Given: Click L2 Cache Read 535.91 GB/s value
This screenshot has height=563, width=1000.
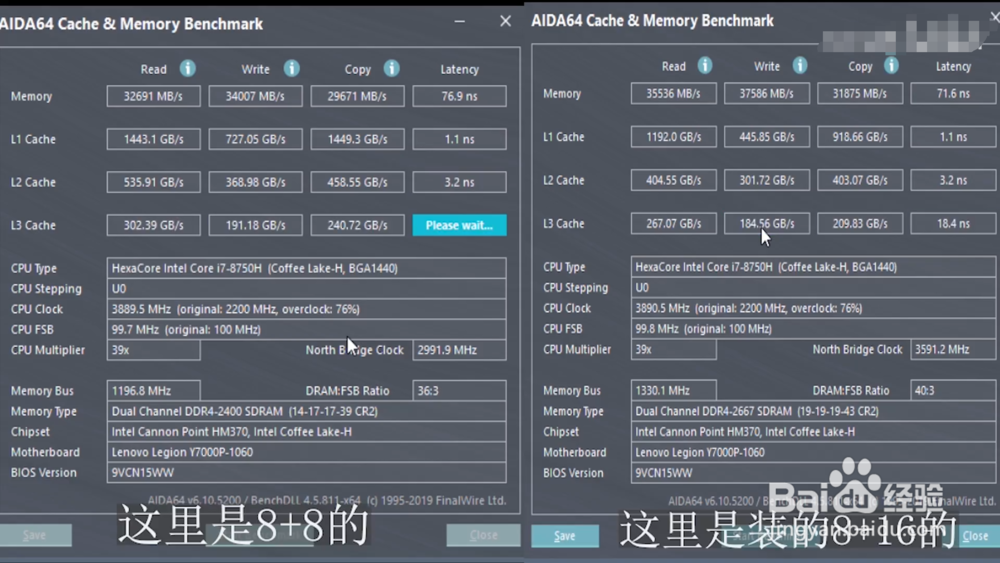Looking at the screenshot, I should [x=153, y=182].
